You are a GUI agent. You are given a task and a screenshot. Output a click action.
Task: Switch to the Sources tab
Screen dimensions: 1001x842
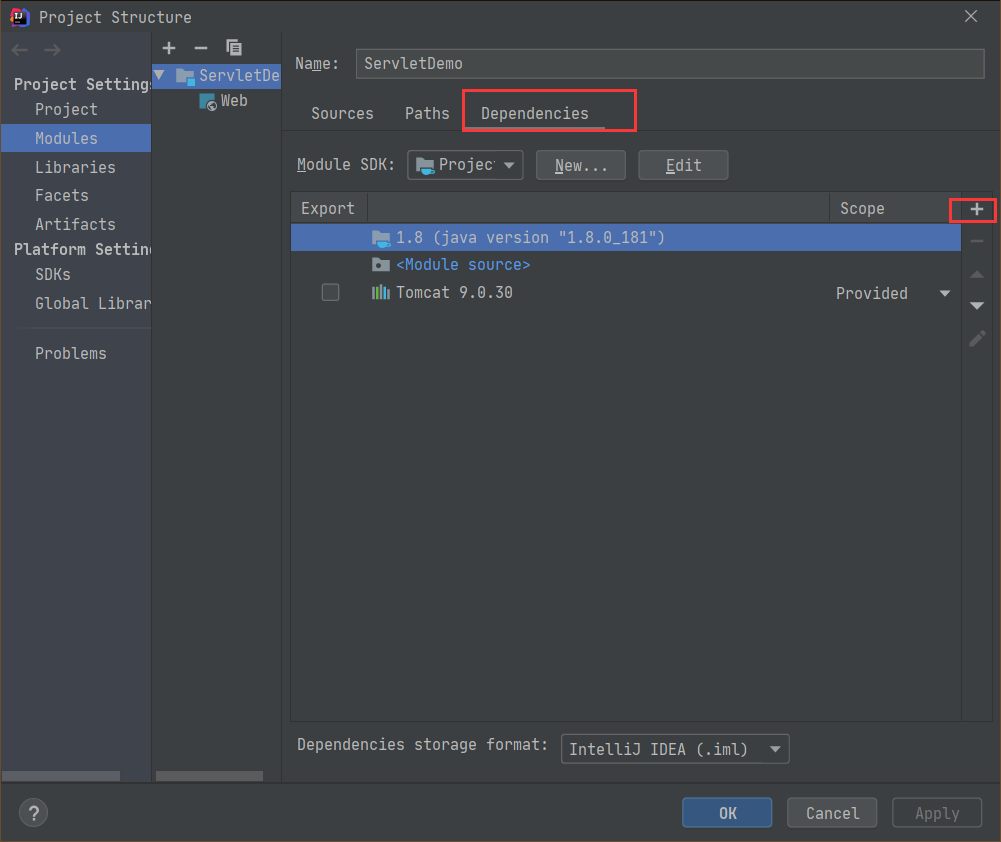[342, 113]
